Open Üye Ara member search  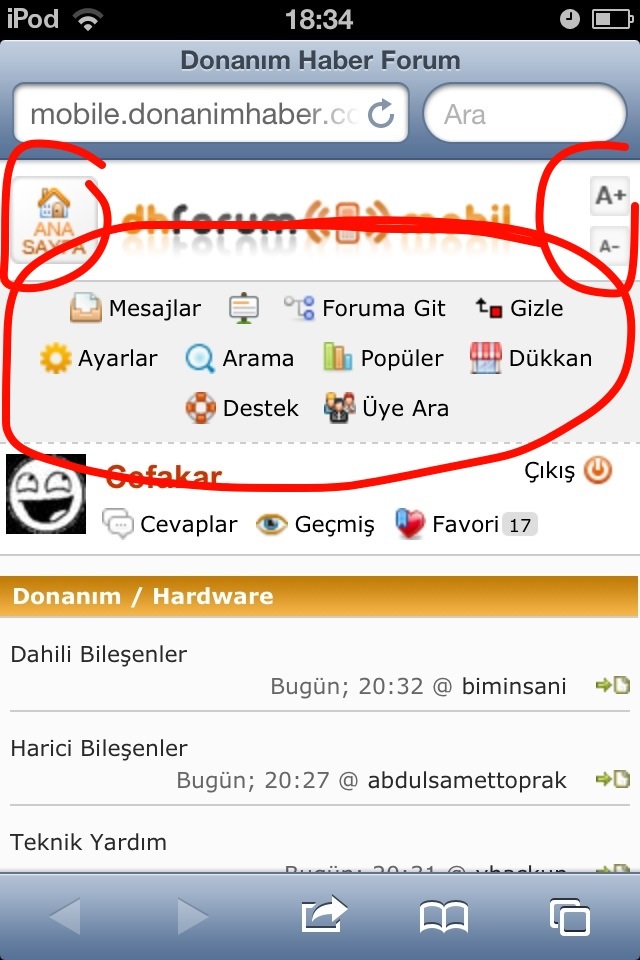(386, 408)
